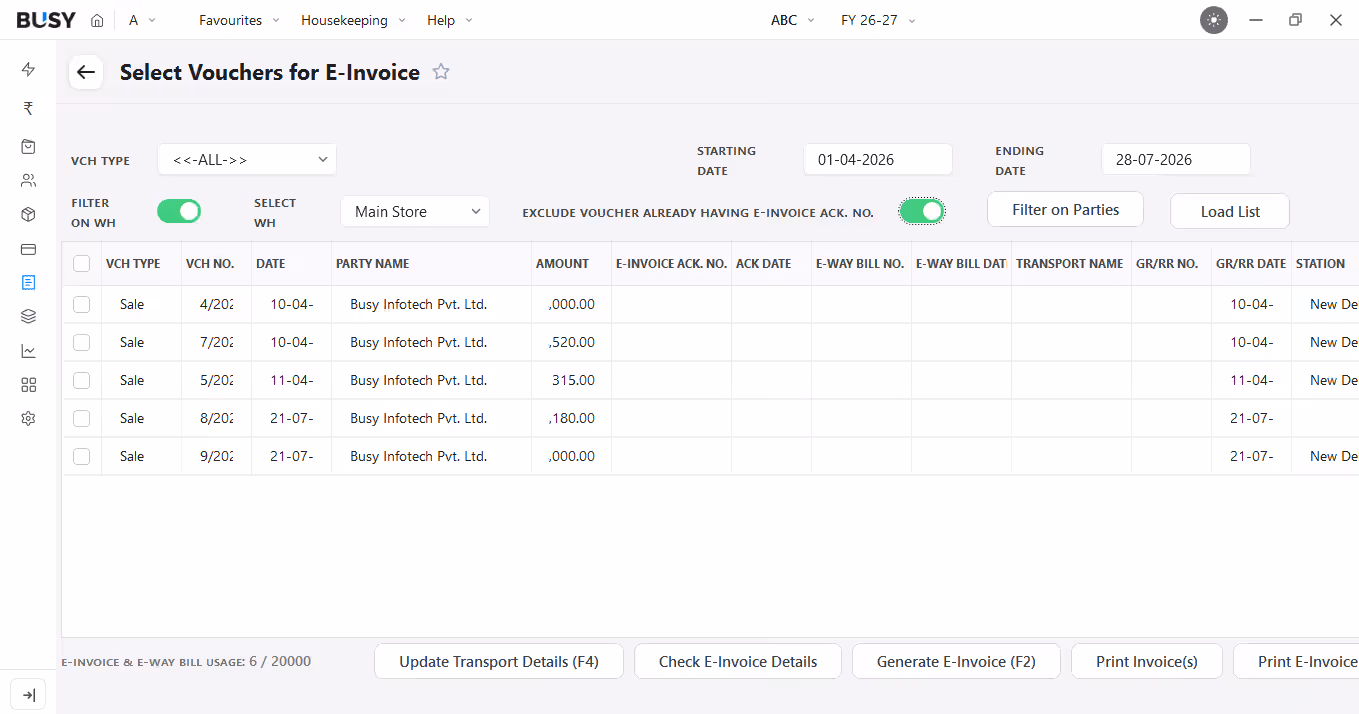Open the stacked layers sidebar icon
This screenshot has height=714, width=1359.
click(x=28, y=317)
